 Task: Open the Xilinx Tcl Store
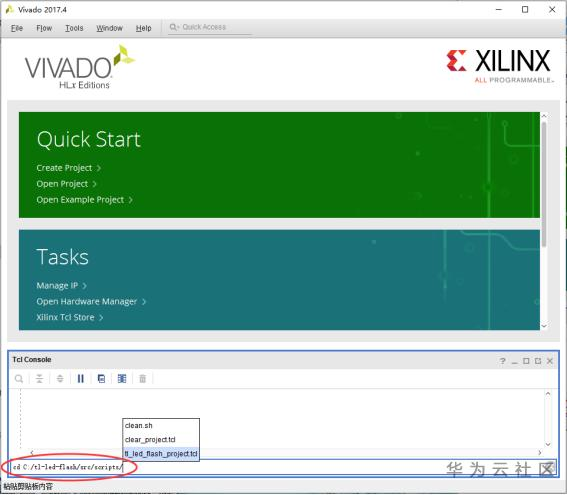[69, 317]
